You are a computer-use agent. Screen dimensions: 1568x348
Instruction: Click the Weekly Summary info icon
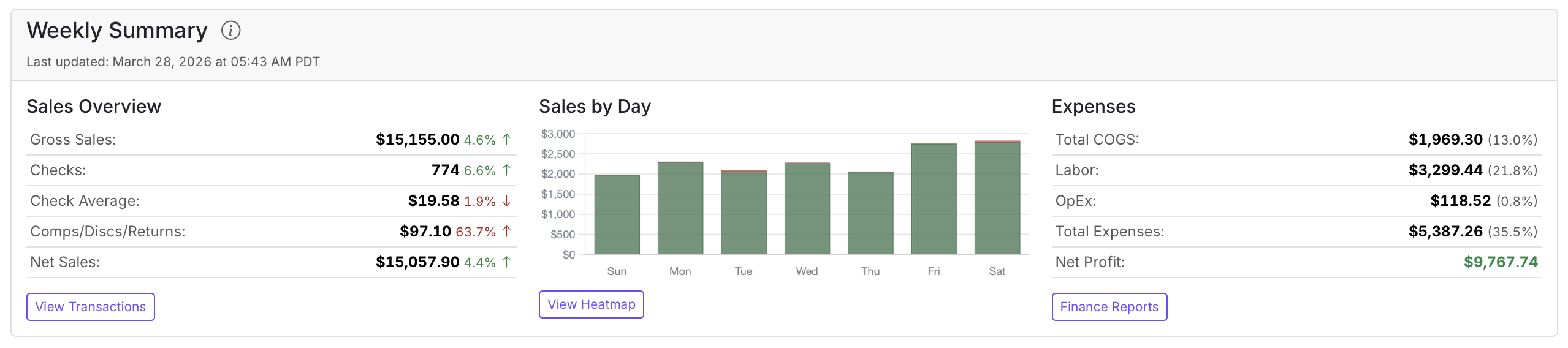pyautogui.click(x=230, y=30)
